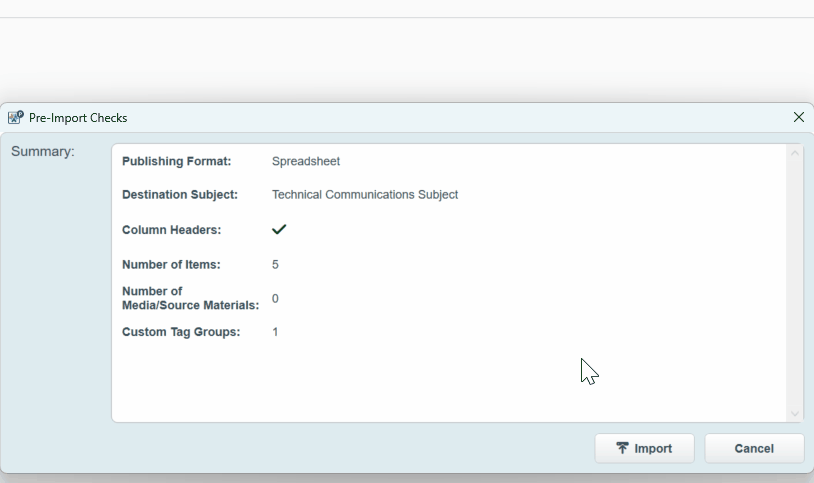The height and width of the screenshot is (483, 814).
Task: Click the Cancel button
Action: (754, 448)
